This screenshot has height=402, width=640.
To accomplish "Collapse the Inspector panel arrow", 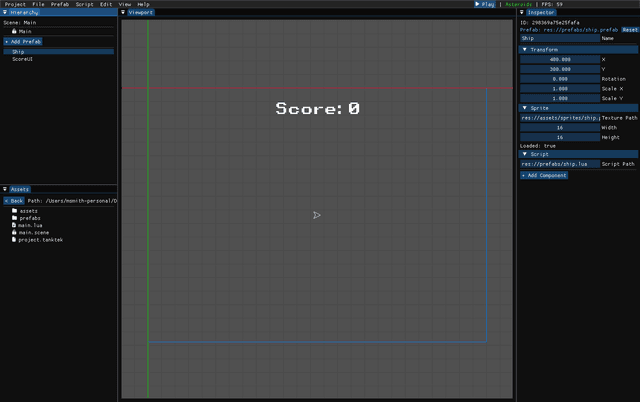I will pyautogui.click(x=522, y=12).
